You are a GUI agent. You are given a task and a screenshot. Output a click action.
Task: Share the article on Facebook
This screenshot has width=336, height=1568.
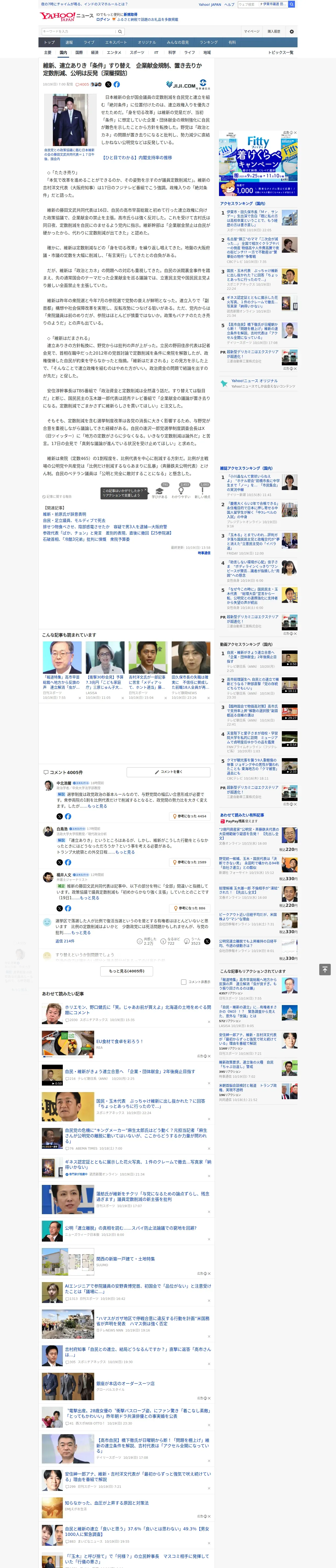point(116,85)
